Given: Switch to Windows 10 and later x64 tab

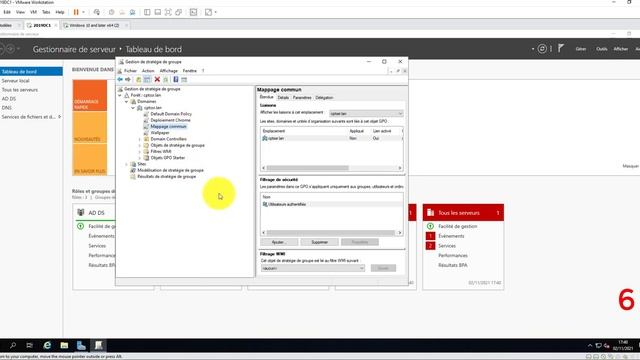Looking at the screenshot, I should 94,25.
